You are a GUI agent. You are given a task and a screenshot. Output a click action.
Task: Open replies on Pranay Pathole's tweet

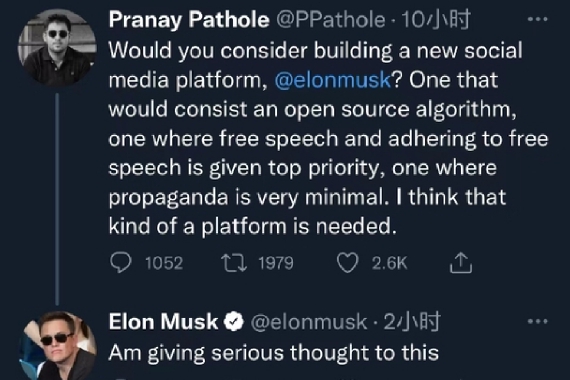pos(121,263)
